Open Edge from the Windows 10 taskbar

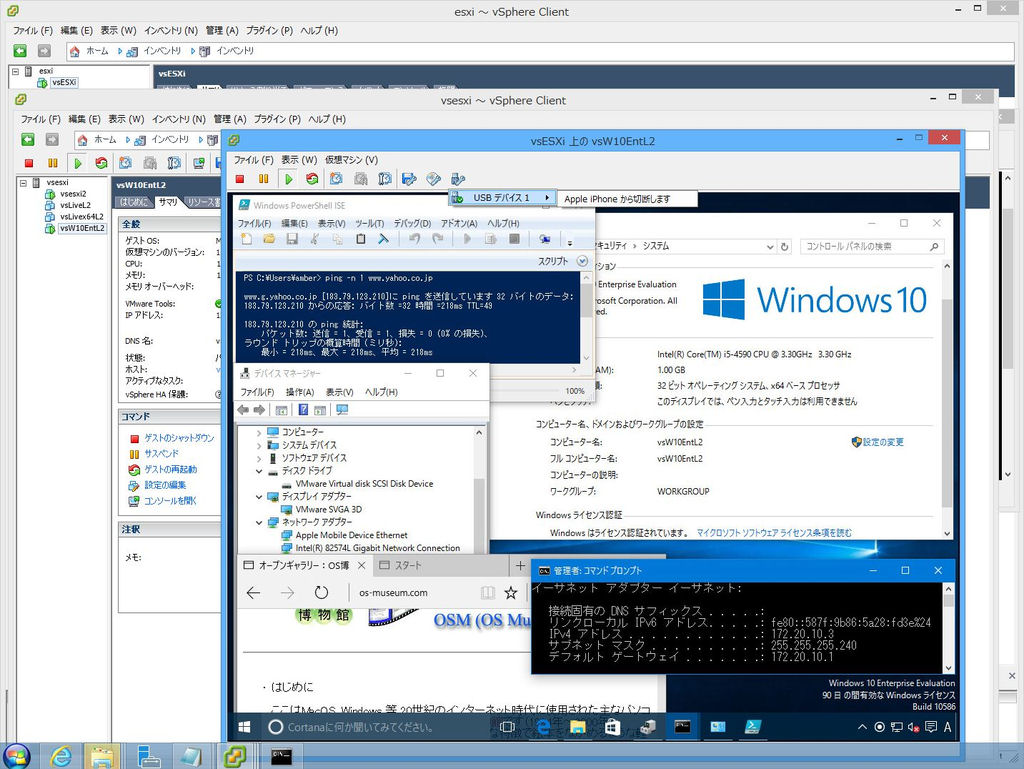pos(543,727)
